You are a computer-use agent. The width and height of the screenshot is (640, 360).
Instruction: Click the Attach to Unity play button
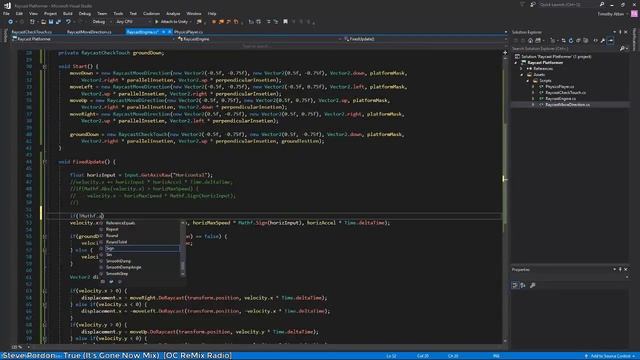click(173, 22)
